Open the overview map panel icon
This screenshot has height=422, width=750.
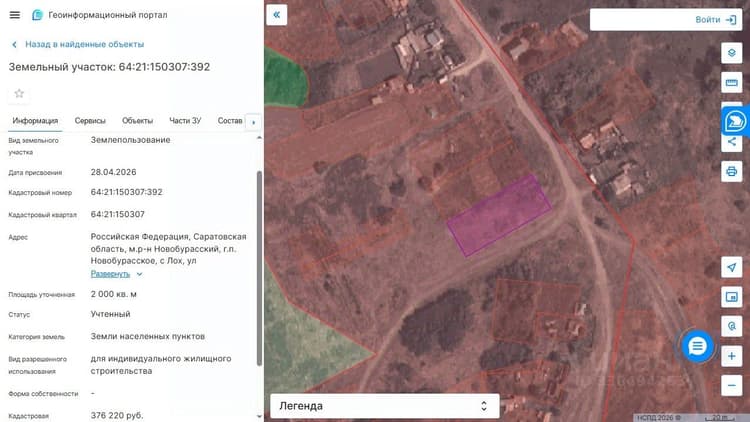click(731, 297)
